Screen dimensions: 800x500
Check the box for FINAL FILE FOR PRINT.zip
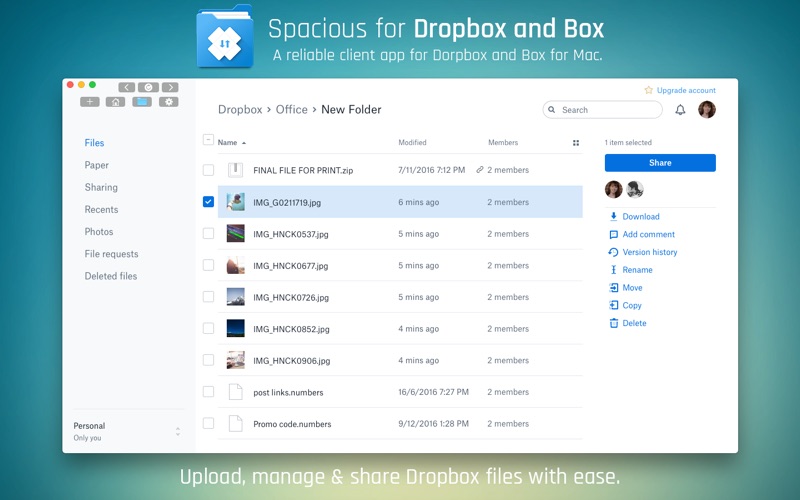(208, 170)
